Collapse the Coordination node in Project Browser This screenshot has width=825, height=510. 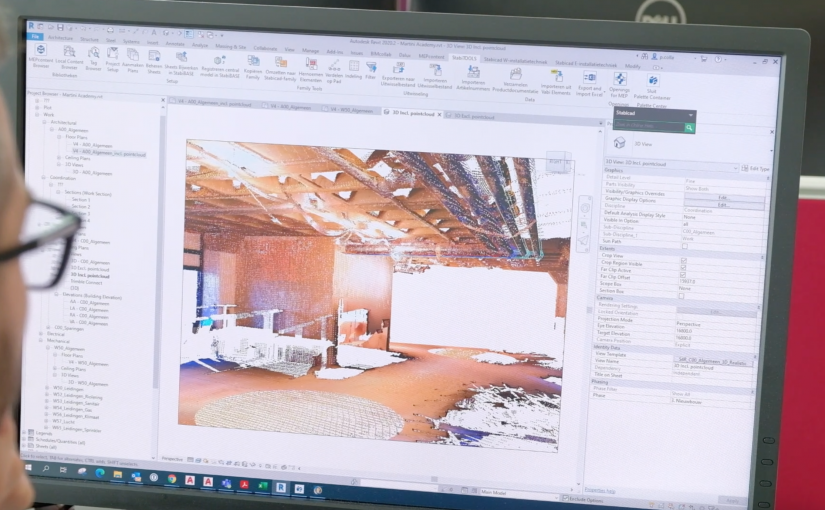44,177
